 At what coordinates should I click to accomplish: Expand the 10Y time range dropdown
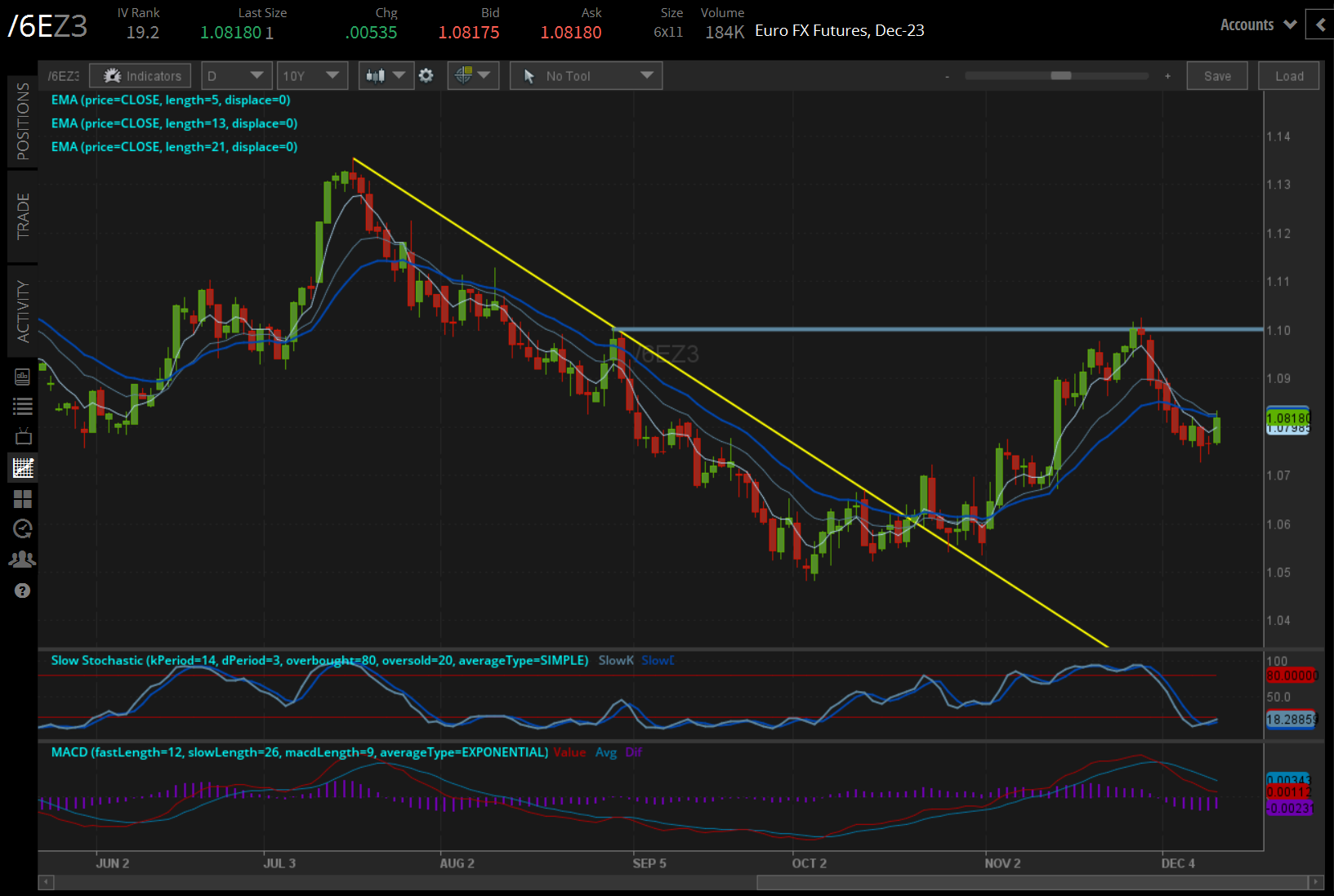tap(311, 76)
